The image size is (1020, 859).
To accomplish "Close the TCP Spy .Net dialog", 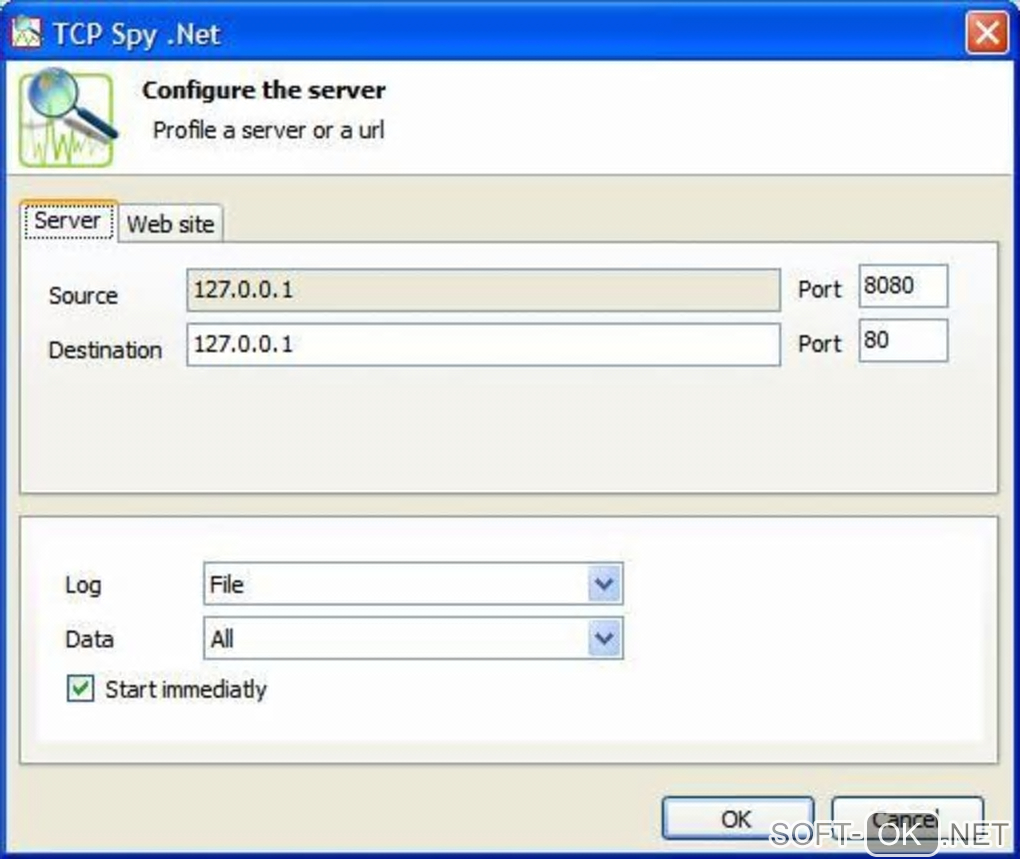I will coord(987,33).
